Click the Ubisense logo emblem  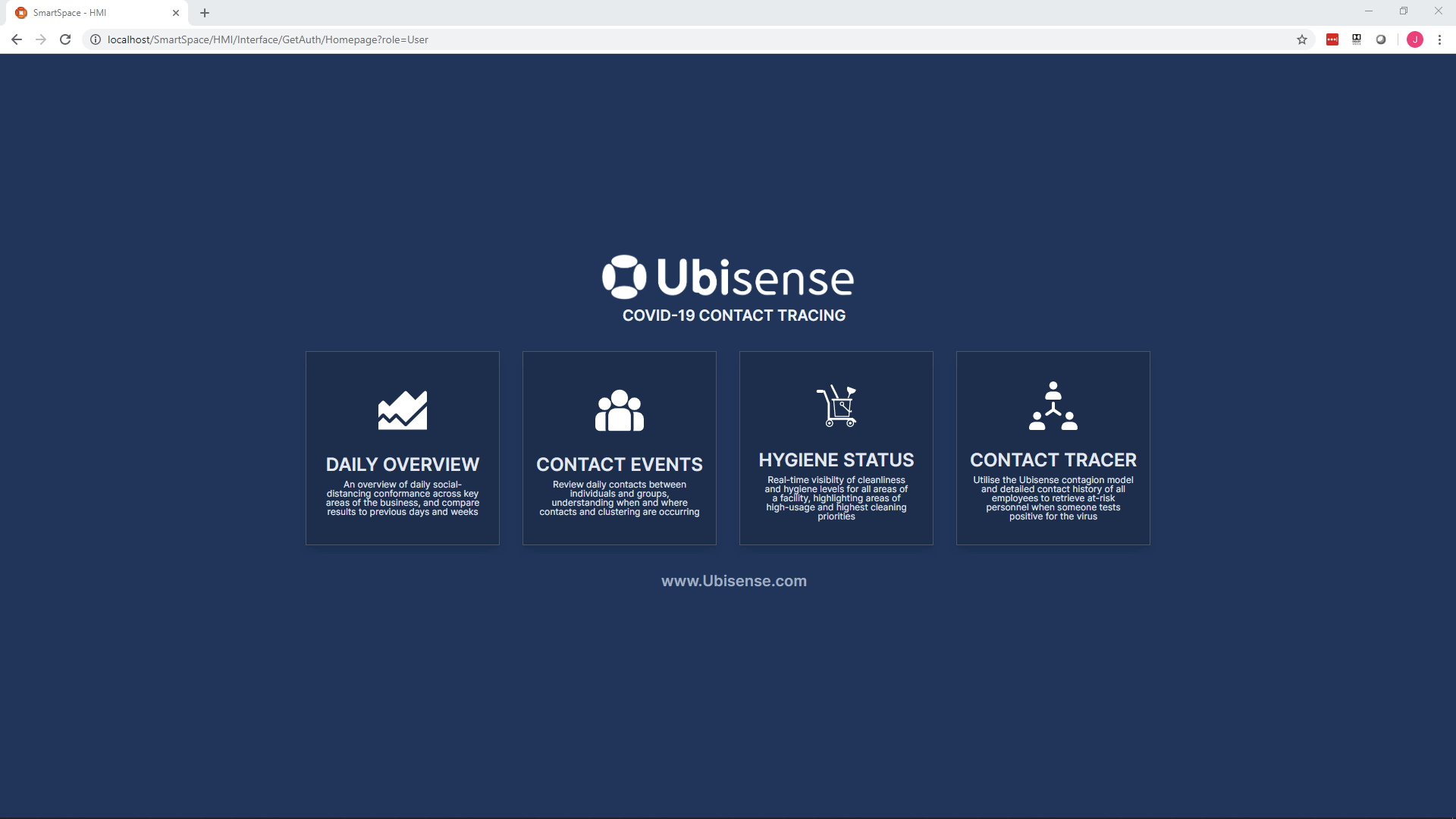click(x=624, y=277)
